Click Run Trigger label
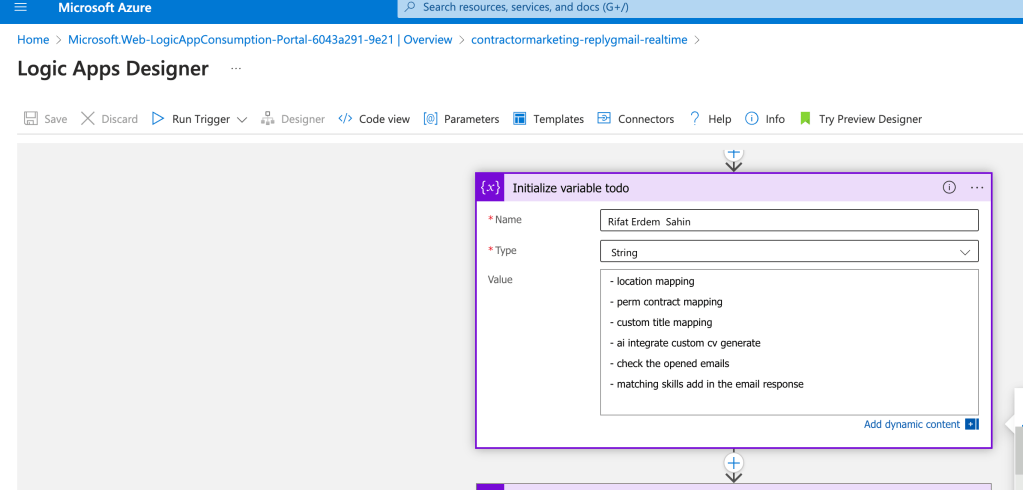The width and height of the screenshot is (1023, 490). [x=201, y=119]
